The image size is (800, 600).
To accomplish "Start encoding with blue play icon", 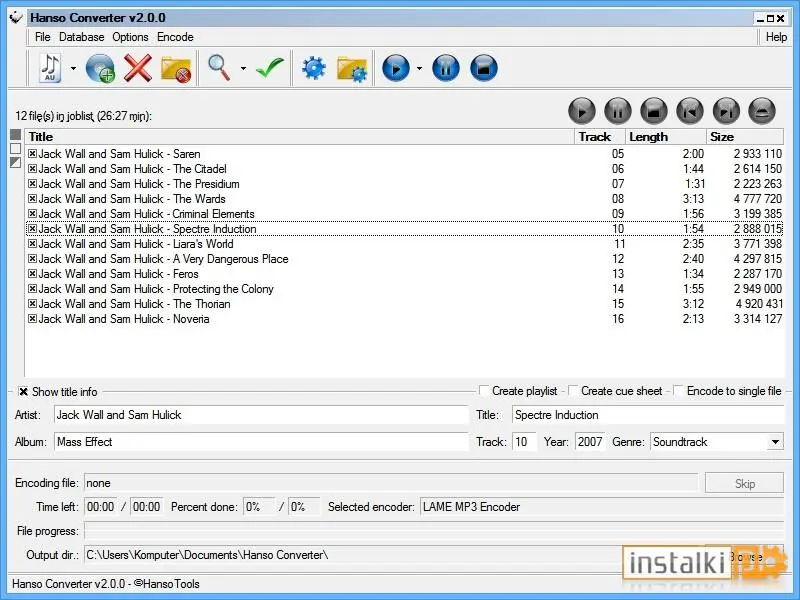I will 396,68.
